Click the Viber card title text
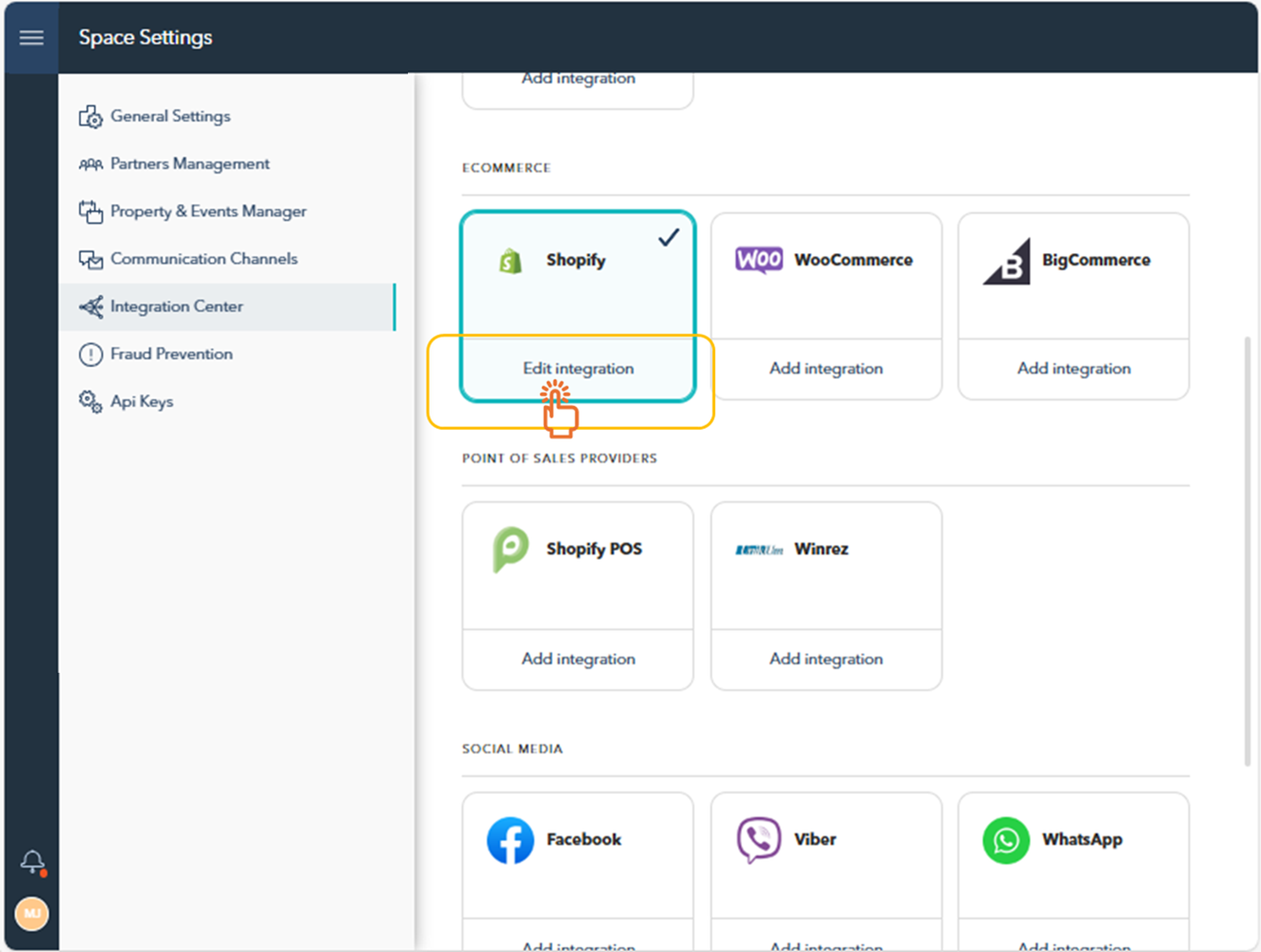This screenshot has width=1261, height=952. pos(815,839)
